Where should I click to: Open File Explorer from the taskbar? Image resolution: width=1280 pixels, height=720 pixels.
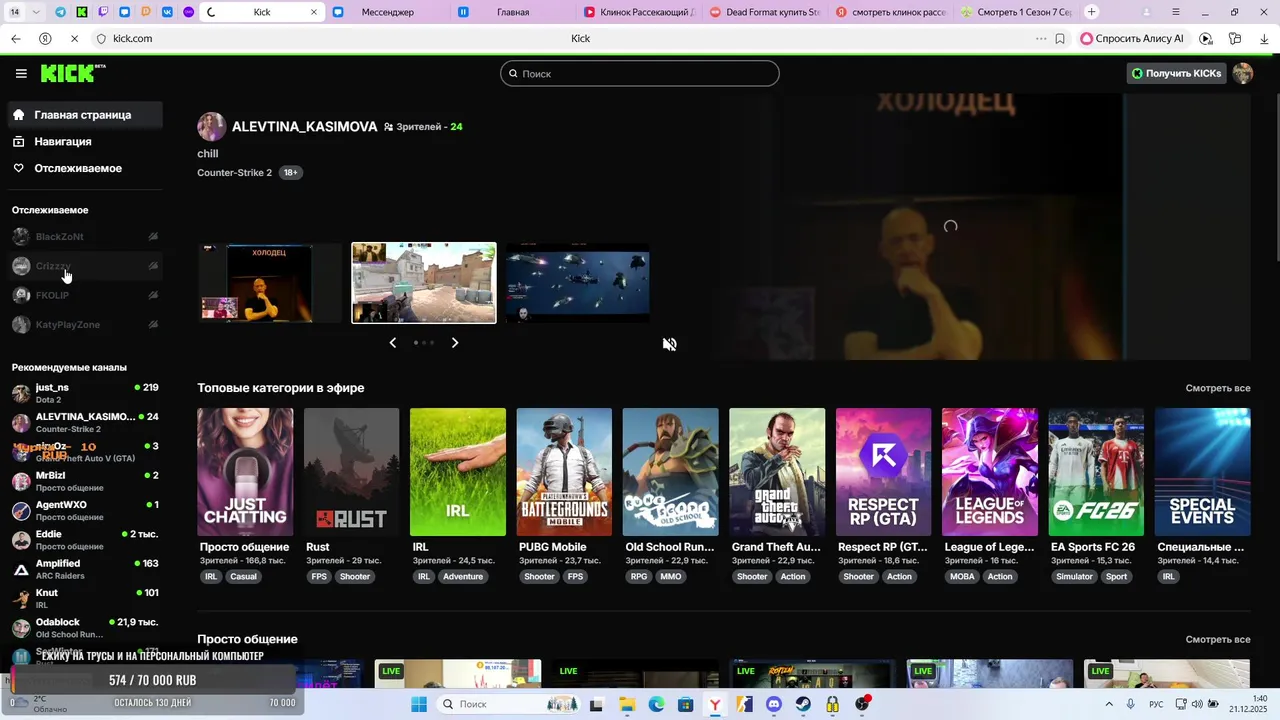(627, 704)
